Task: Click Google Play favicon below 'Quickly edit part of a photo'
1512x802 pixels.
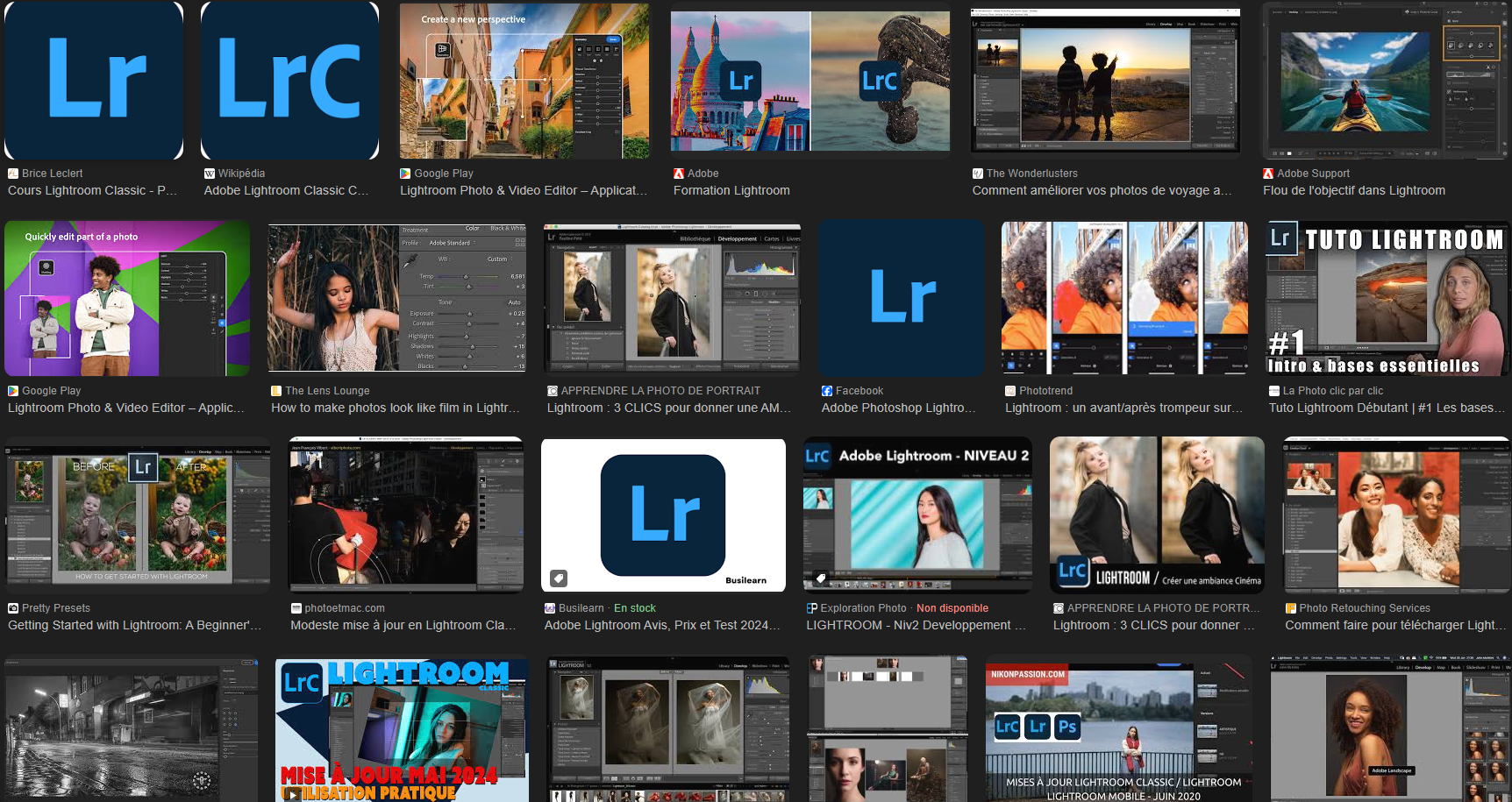Action: (13, 391)
